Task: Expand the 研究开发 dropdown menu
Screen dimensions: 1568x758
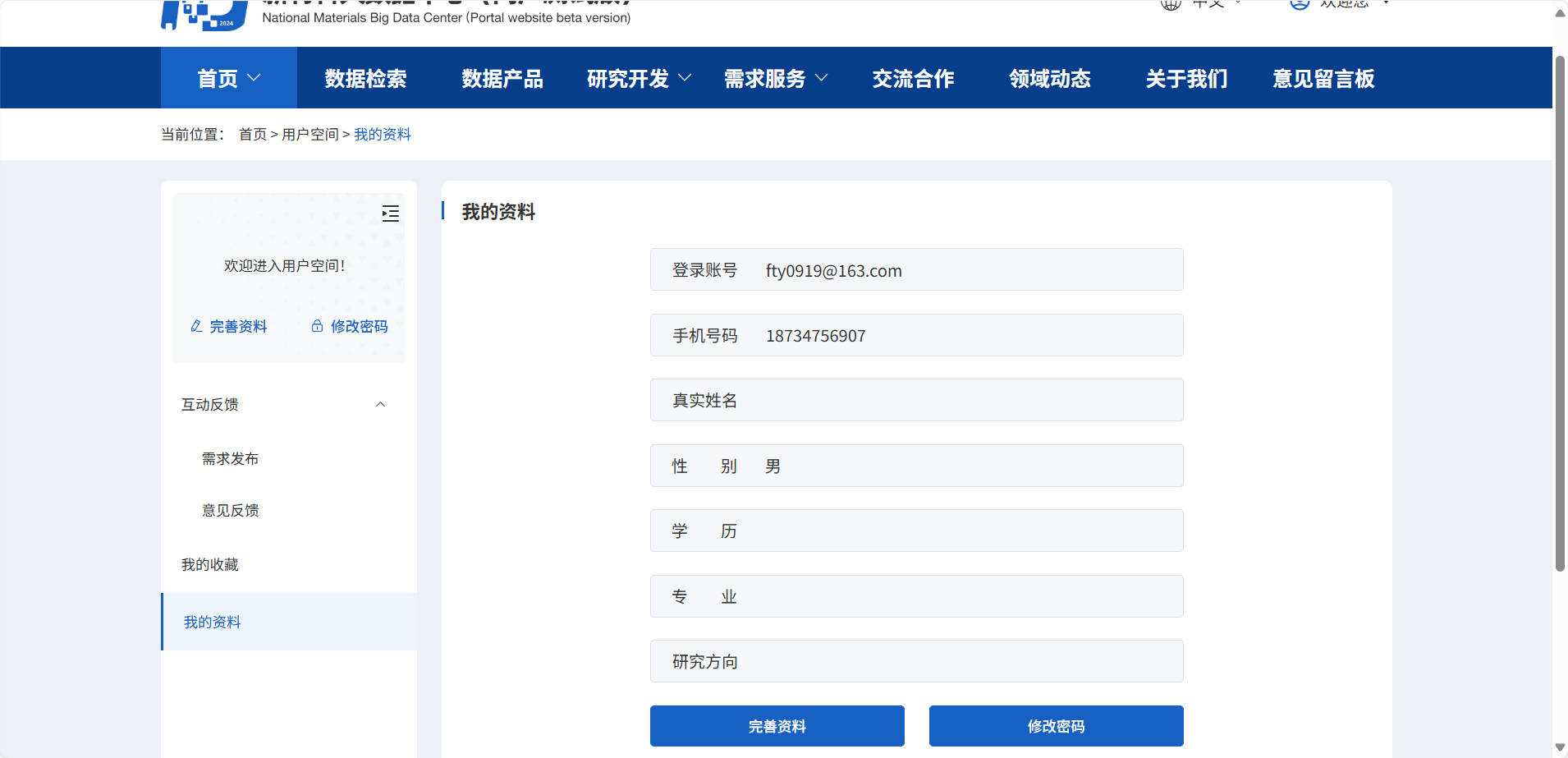Action: [638, 78]
